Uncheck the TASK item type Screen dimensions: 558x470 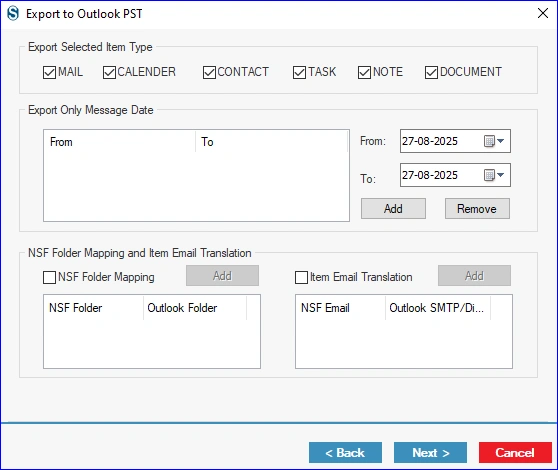click(299, 72)
